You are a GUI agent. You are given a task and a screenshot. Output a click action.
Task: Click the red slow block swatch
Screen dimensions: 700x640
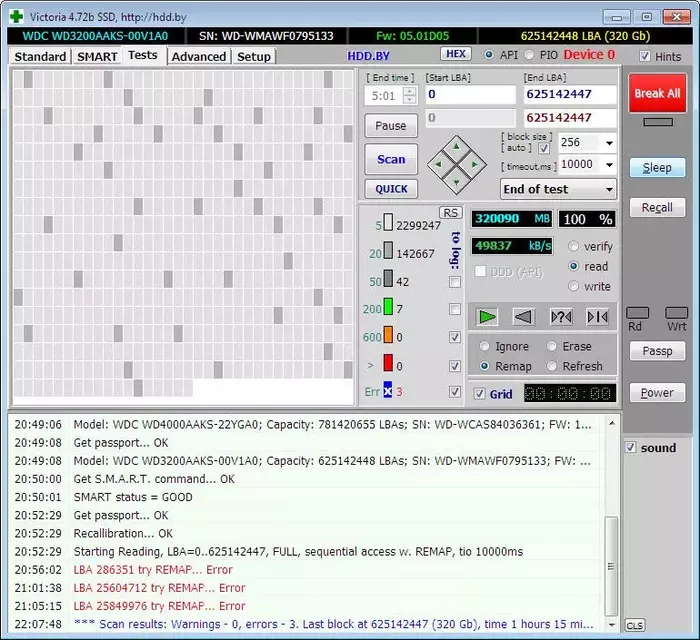pos(388,363)
